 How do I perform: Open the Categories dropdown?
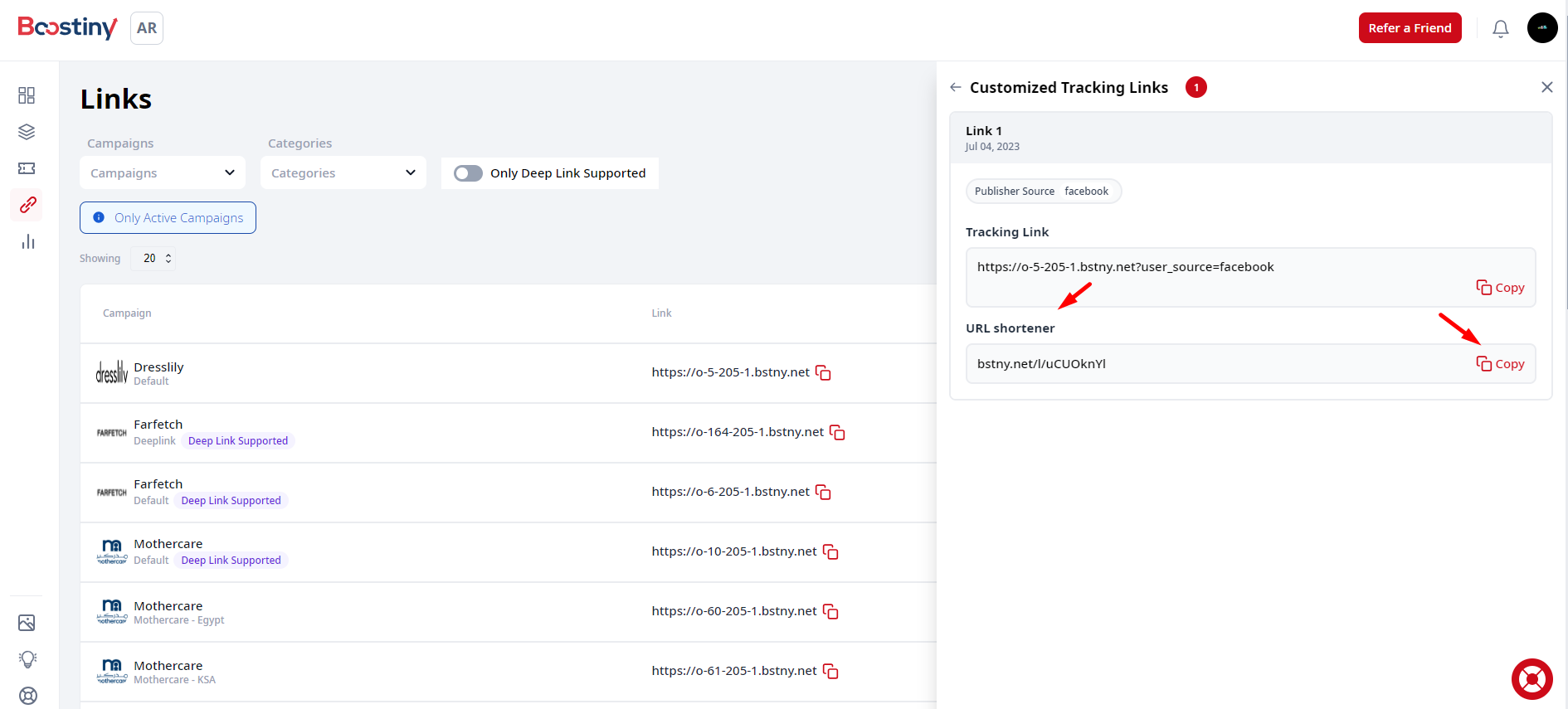click(x=343, y=172)
